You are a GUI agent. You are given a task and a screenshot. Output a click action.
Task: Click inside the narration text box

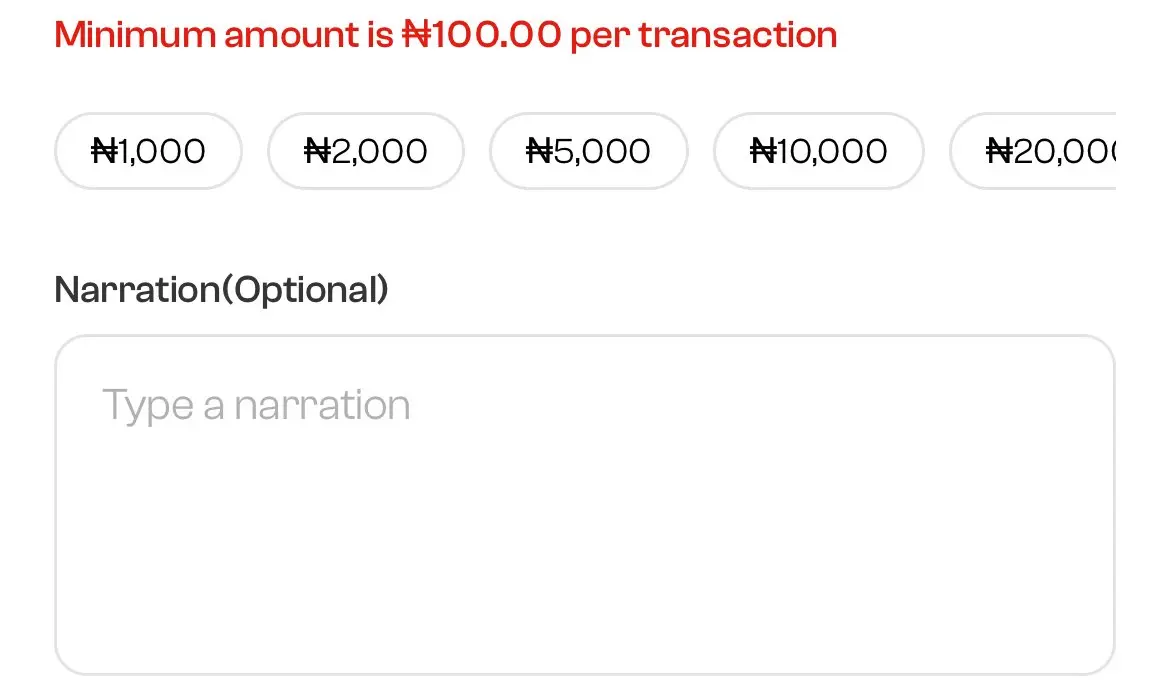584,505
